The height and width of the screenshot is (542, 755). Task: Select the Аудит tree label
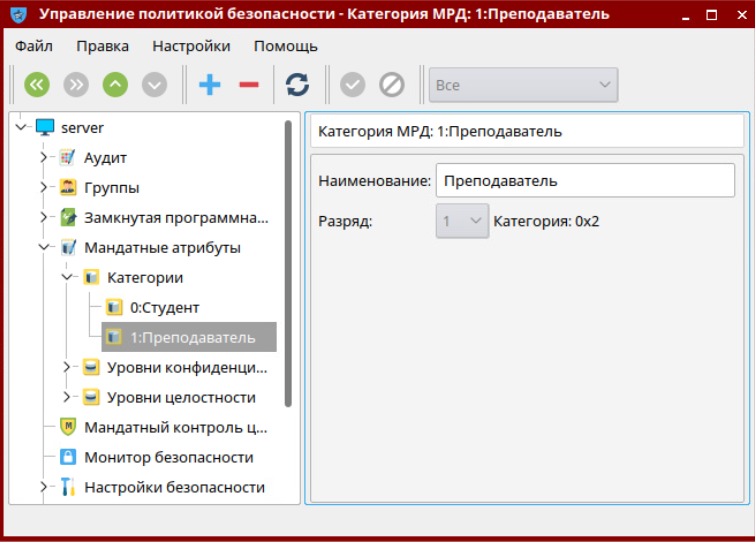[x=105, y=158]
